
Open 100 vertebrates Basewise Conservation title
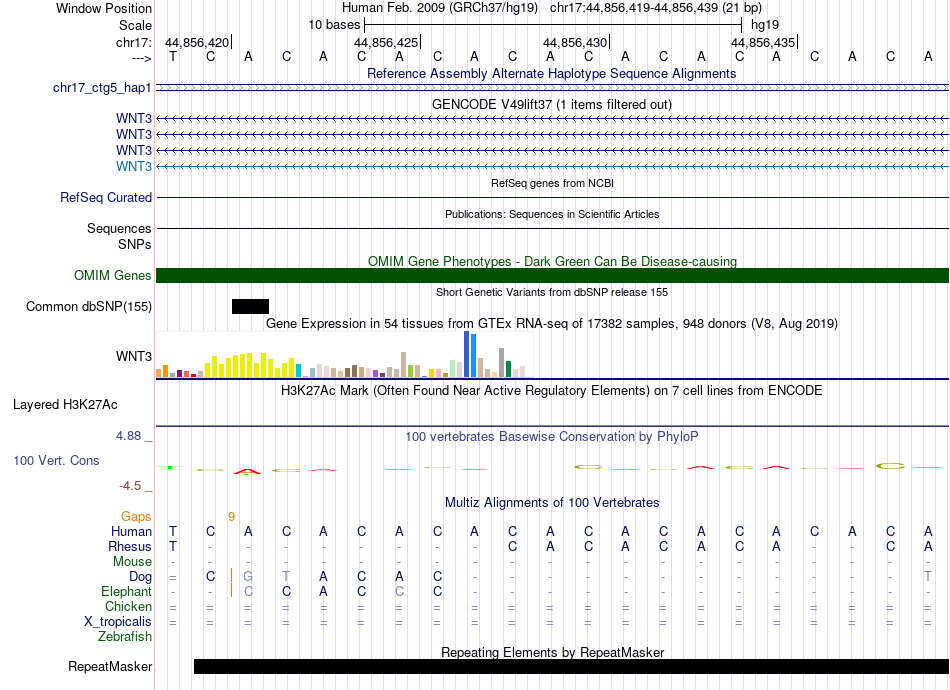(552, 436)
